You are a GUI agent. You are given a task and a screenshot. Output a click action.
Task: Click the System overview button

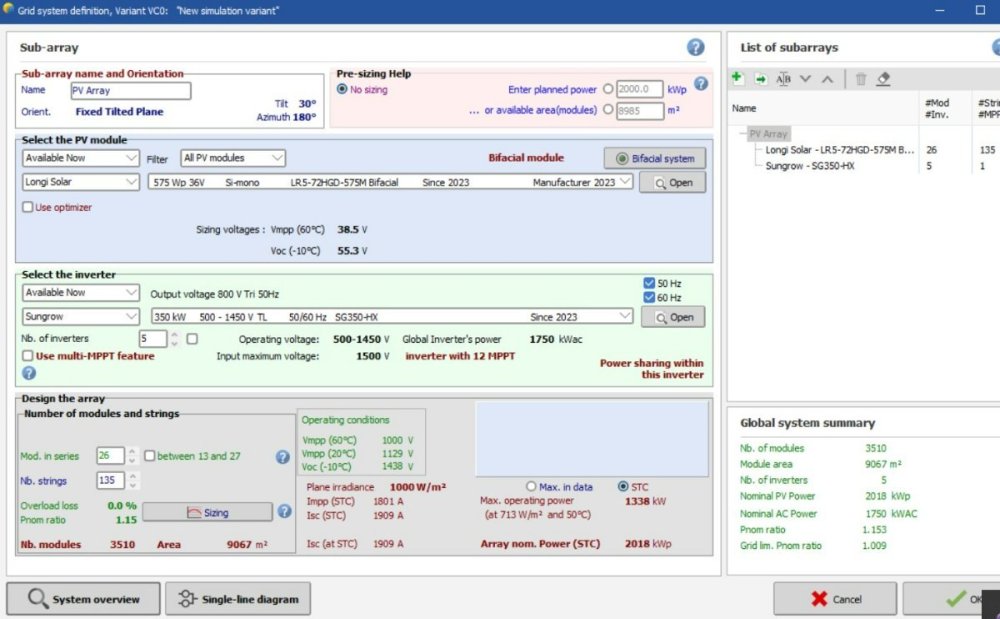click(x=83, y=599)
